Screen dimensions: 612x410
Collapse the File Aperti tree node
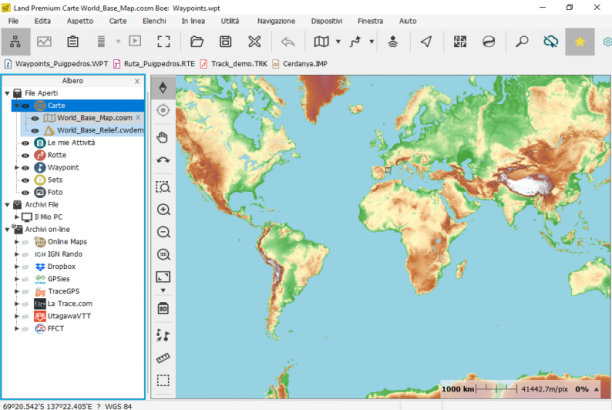tap(7, 93)
